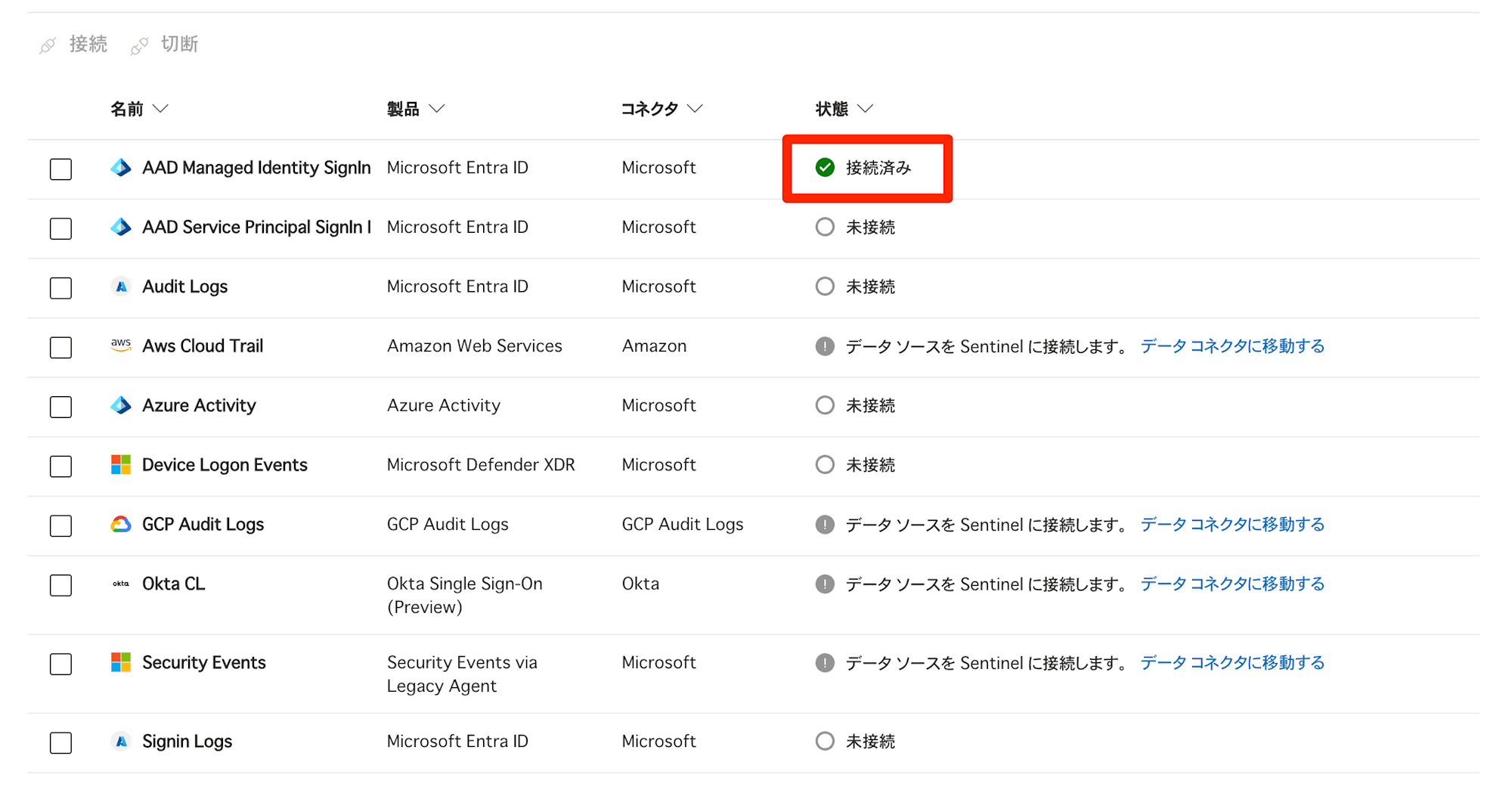Check the box for Signin Logs
This screenshot has width=1512, height=790.
click(60, 742)
